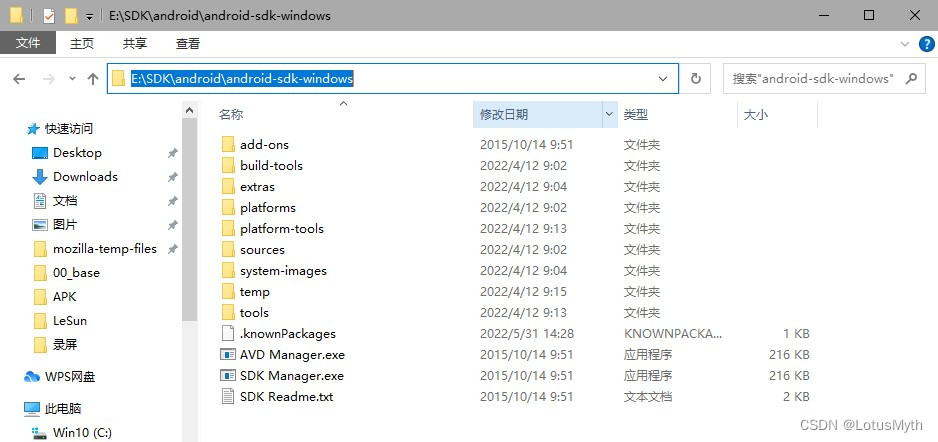The width and height of the screenshot is (938, 442).
Task: Select the .knownPackages file icon
Action: point(228,333)
